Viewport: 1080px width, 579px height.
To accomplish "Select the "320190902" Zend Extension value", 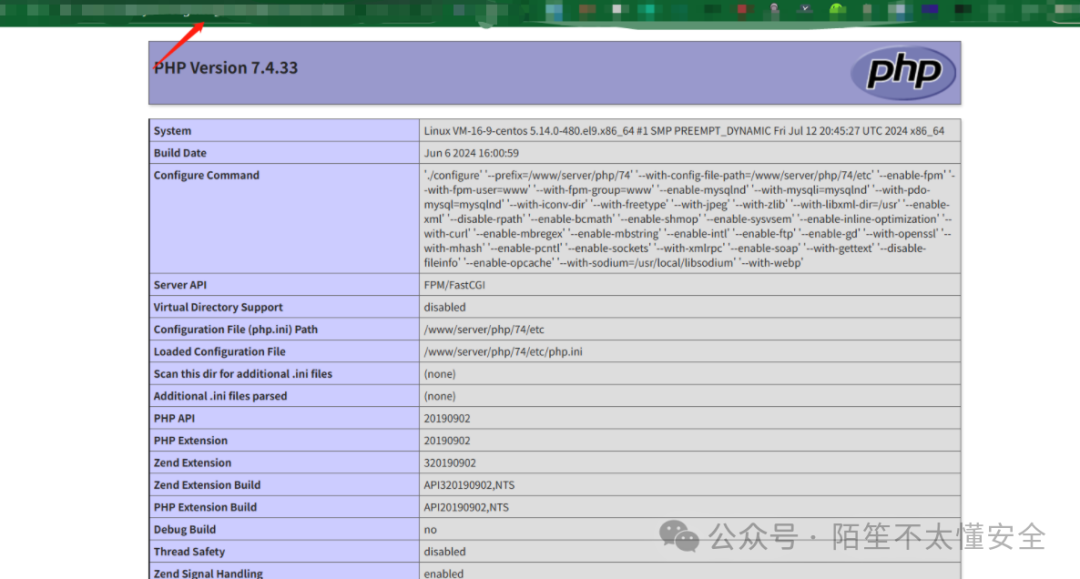I will coord(450,463).
